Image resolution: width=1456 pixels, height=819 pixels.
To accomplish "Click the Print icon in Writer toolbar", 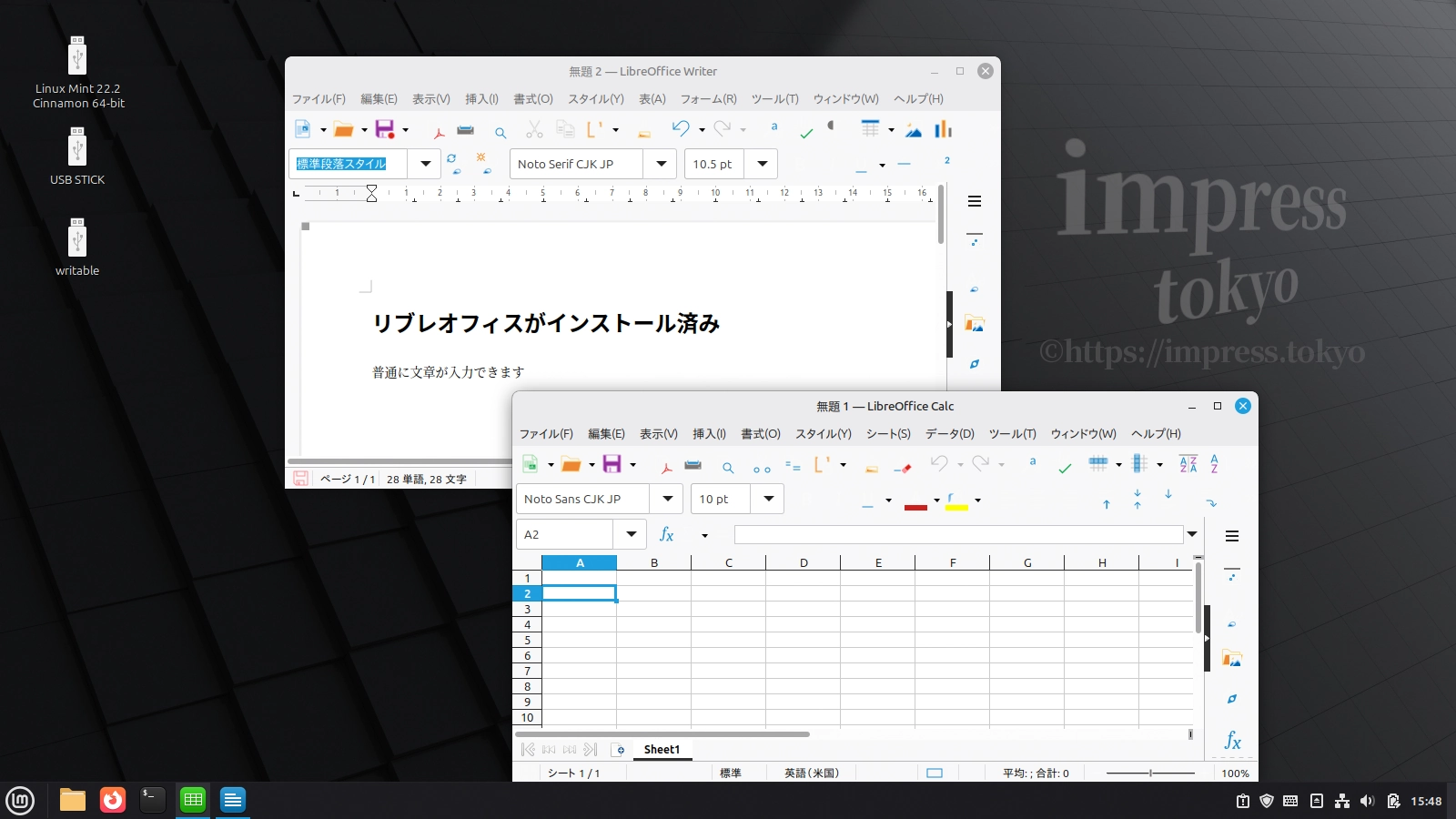I will point(465,130).
